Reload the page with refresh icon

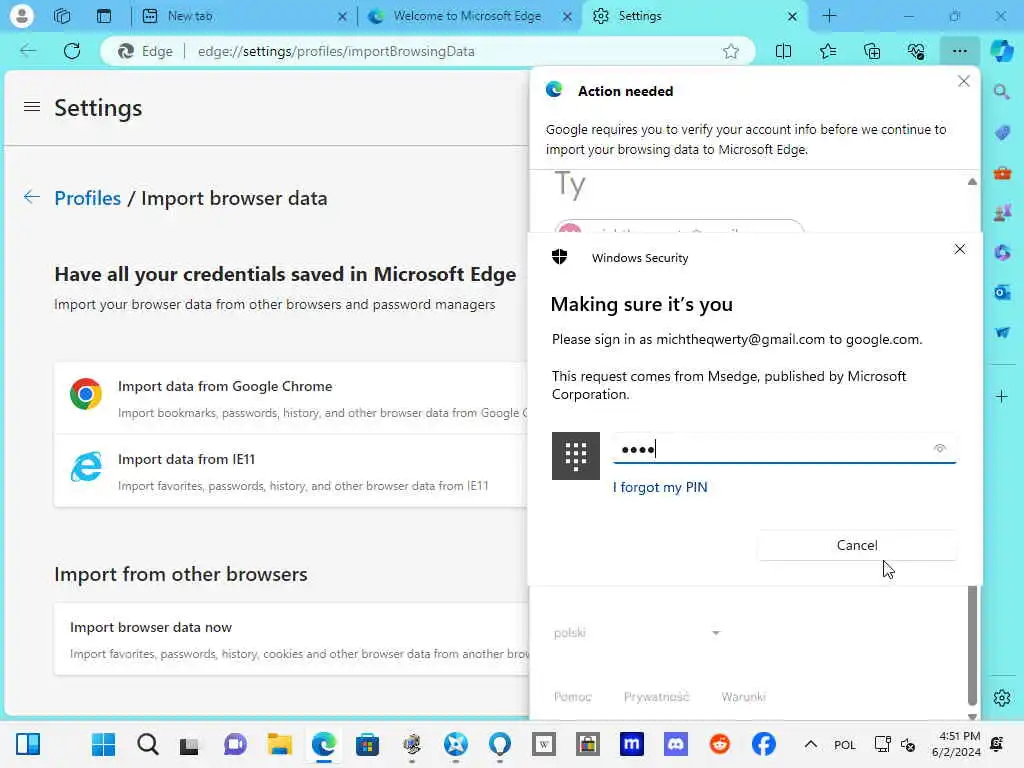[x=72, y=51]
